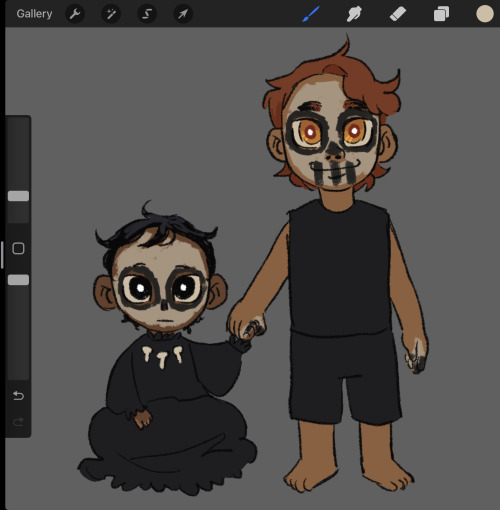Open the active color swatch
The width and height of the screenshot is (500, 510).
coord(485,14)
